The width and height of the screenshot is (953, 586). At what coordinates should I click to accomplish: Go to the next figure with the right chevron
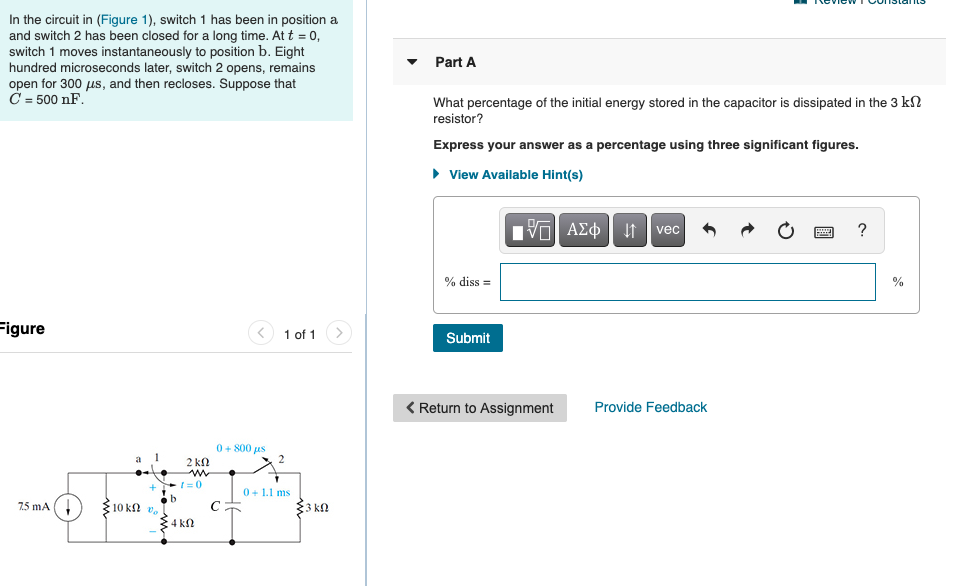[339, 334]
